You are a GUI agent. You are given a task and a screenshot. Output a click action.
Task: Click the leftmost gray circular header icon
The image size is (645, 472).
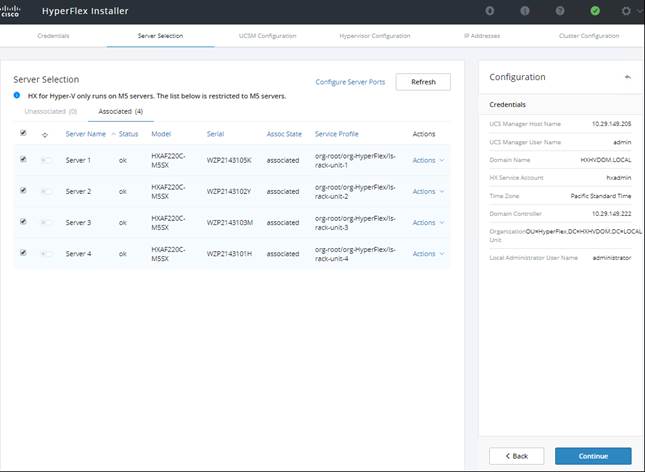[x=490, y=11]
